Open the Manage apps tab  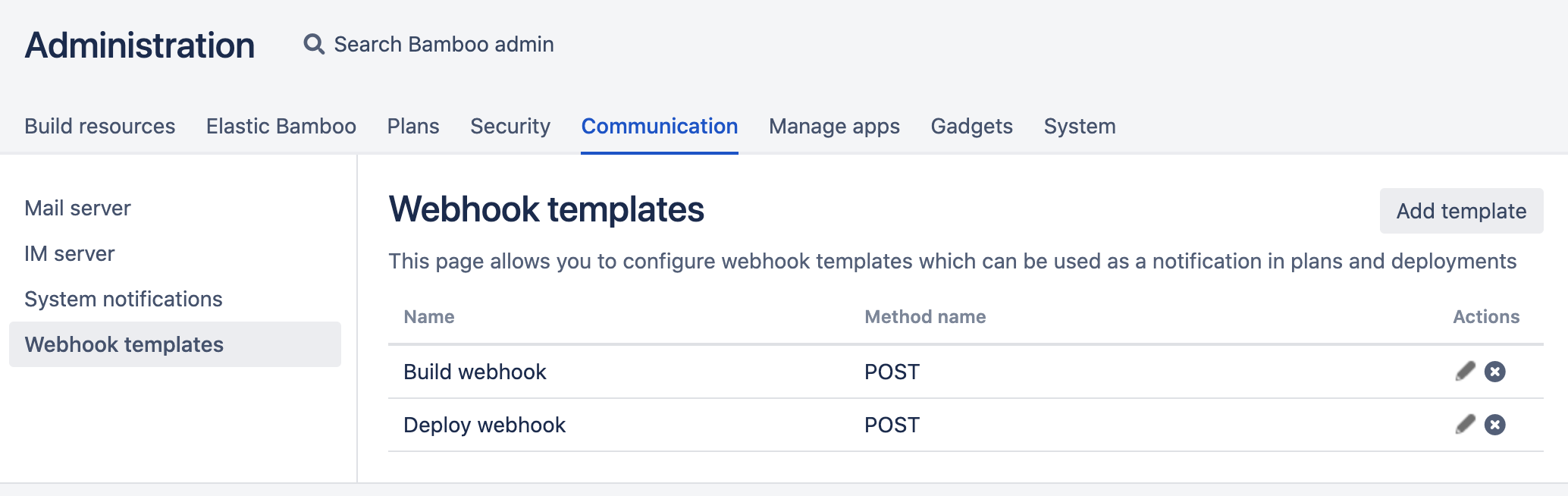click(834, 126)
